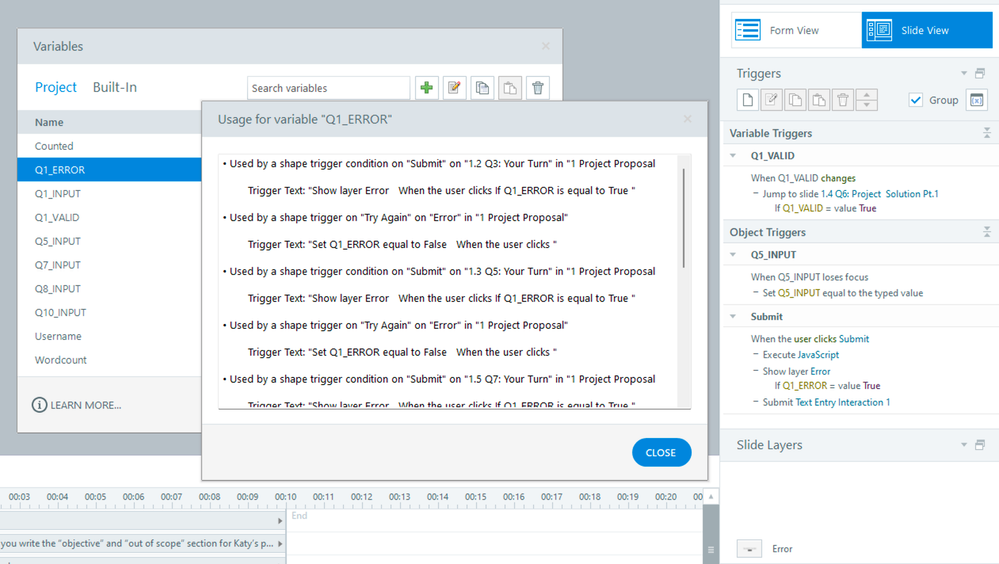This screenshot has width=999, height=564.
Task: Select the Counted variable row
Action: [x=110, y=146]
